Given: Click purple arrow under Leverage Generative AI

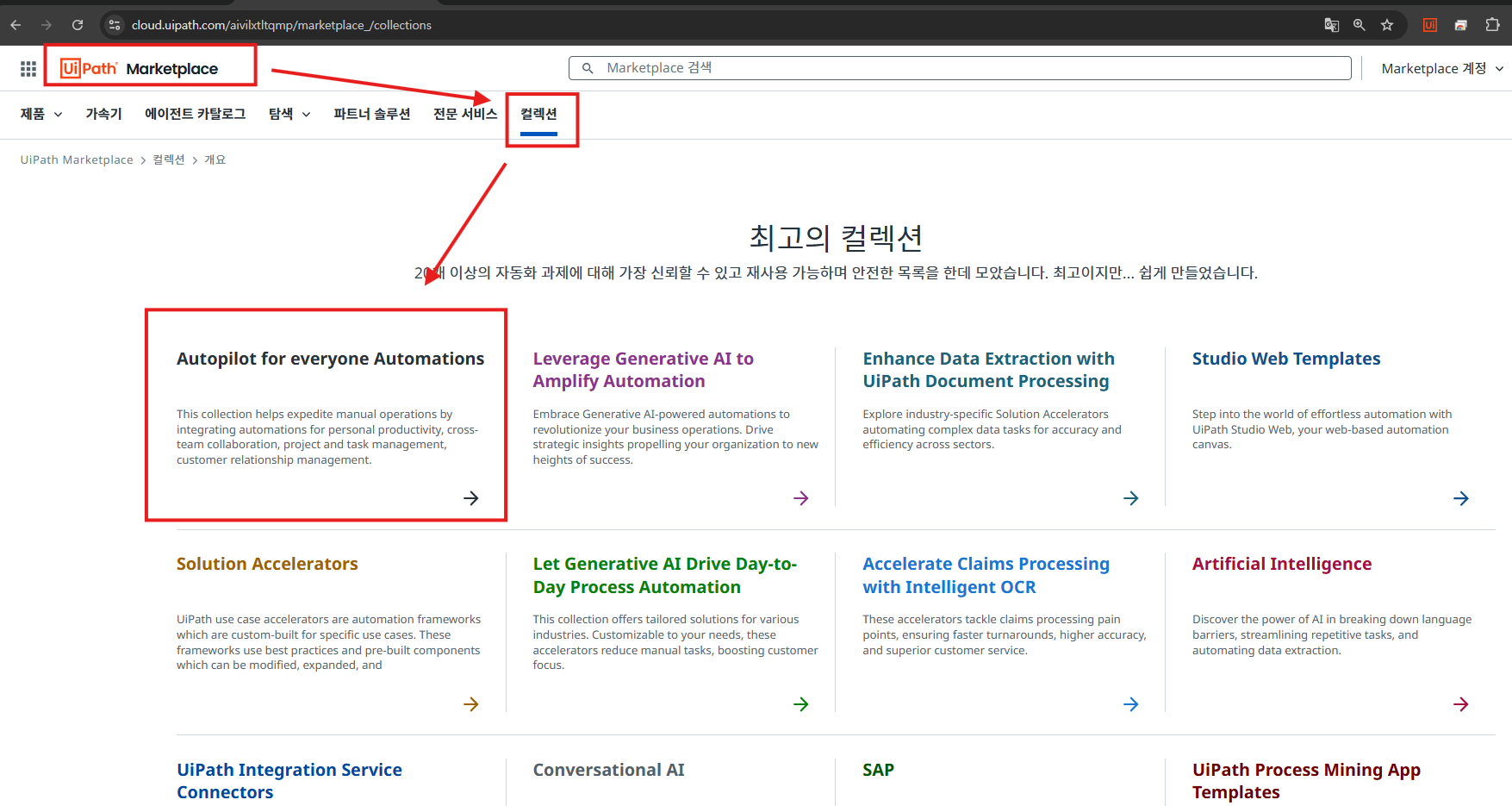Looking at the screenshot, I should (x=801, y=498).
